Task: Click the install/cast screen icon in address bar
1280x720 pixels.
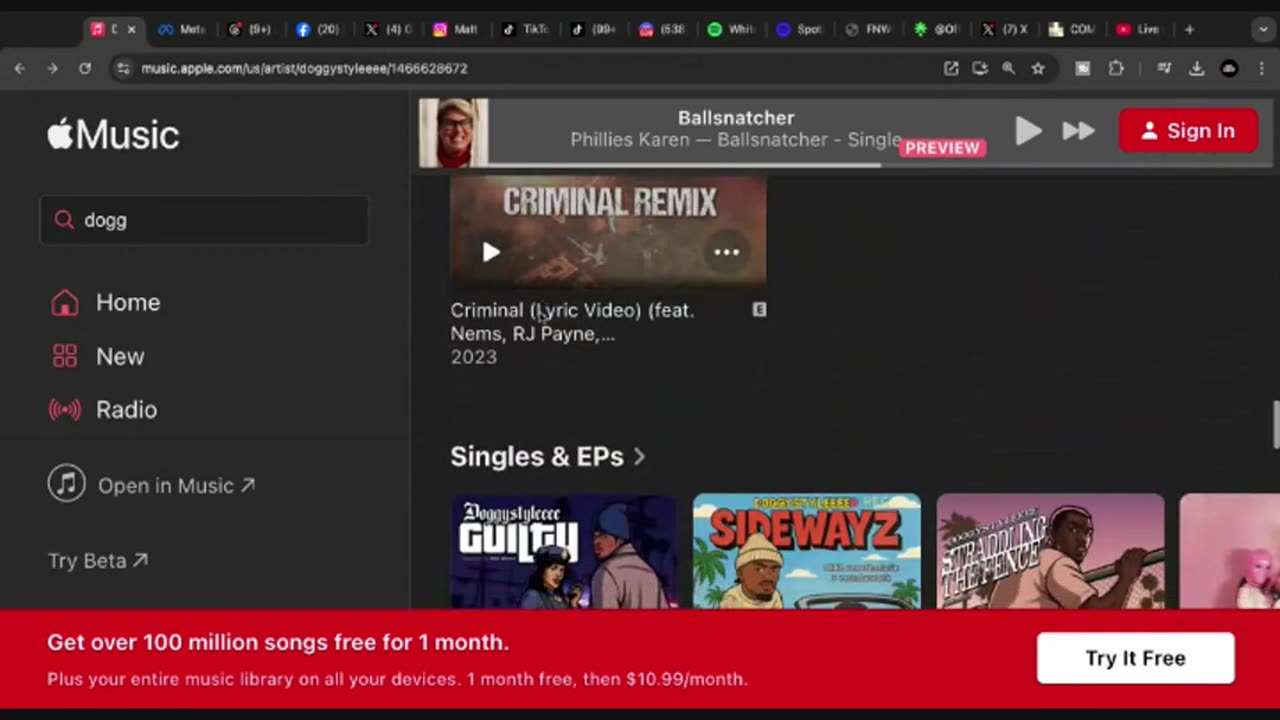Action: [x=980, y=68]
